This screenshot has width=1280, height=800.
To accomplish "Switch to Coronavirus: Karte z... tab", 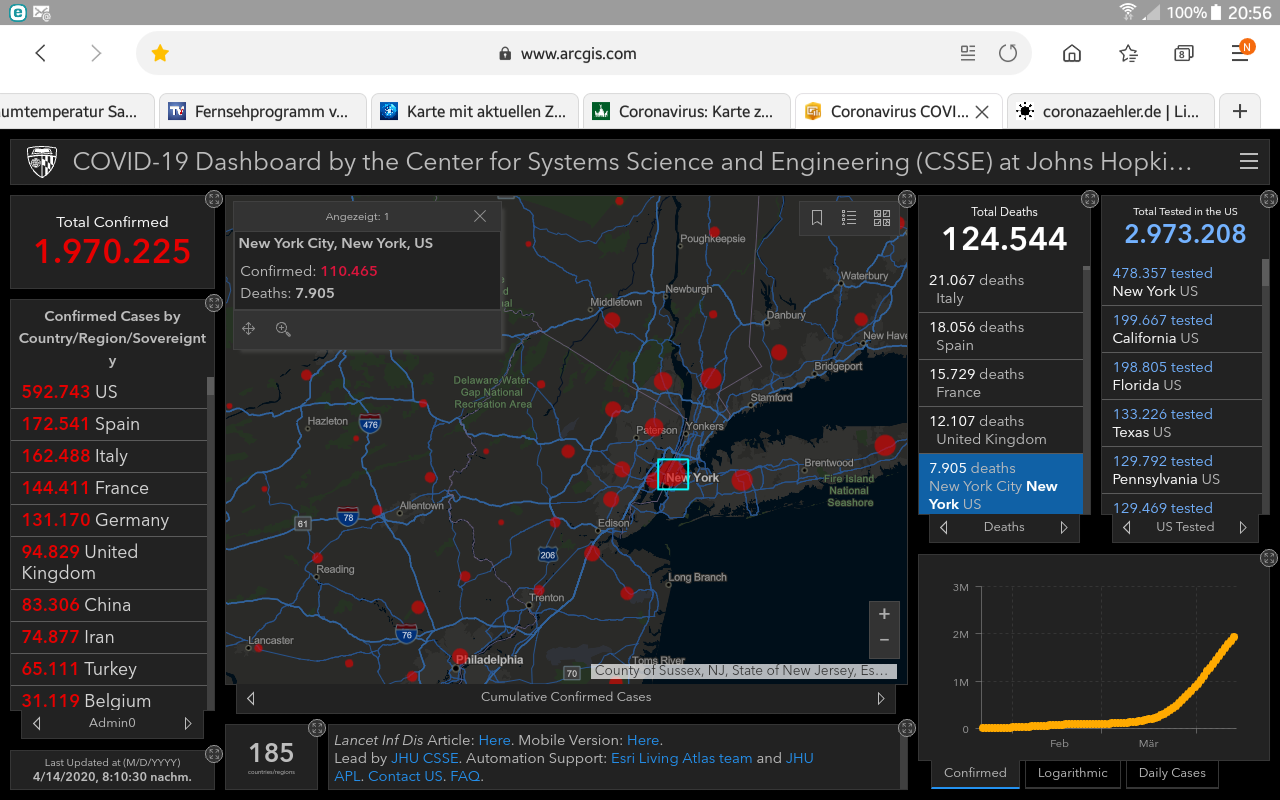I will tap(686, 112).
